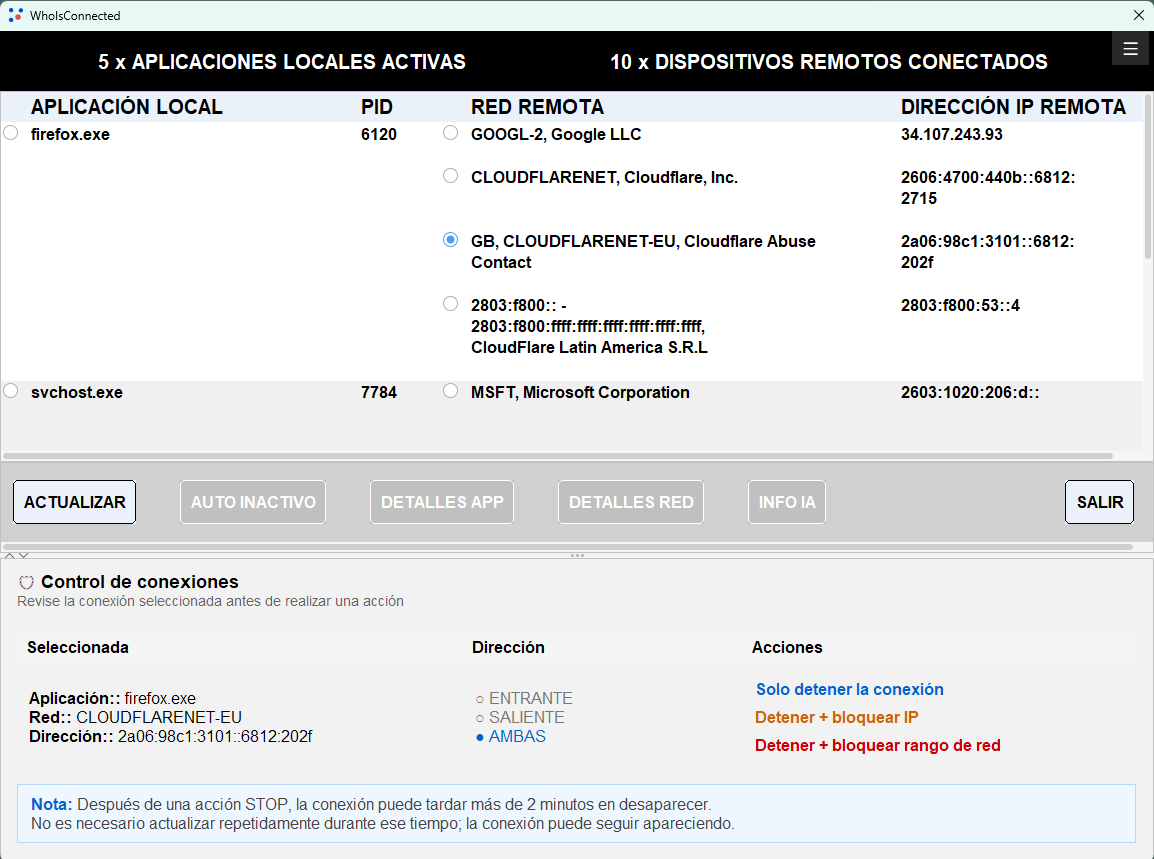Viewport: 1154px width, 859px height.
Task: Click the vertical scrollbar of the connections list
Action: coord(1148,177)
